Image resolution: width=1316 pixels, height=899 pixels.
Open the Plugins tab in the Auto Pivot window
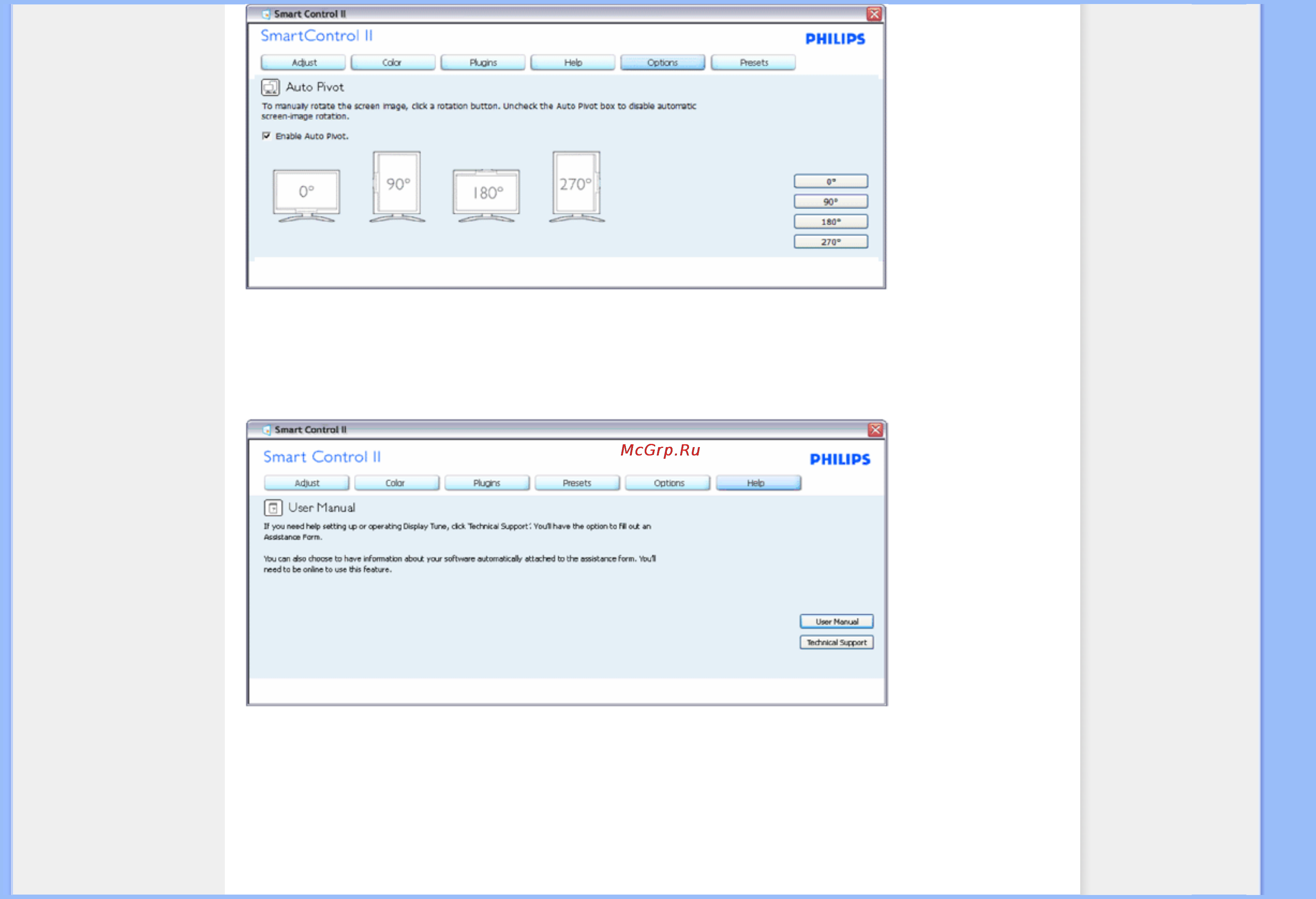click(483, 62)
